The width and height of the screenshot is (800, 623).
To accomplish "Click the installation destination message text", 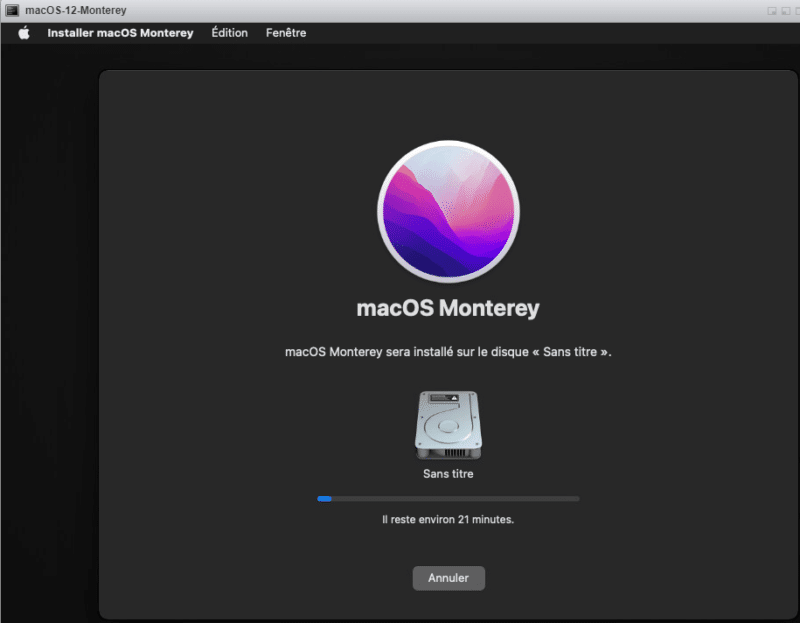I will coord(448,351).
